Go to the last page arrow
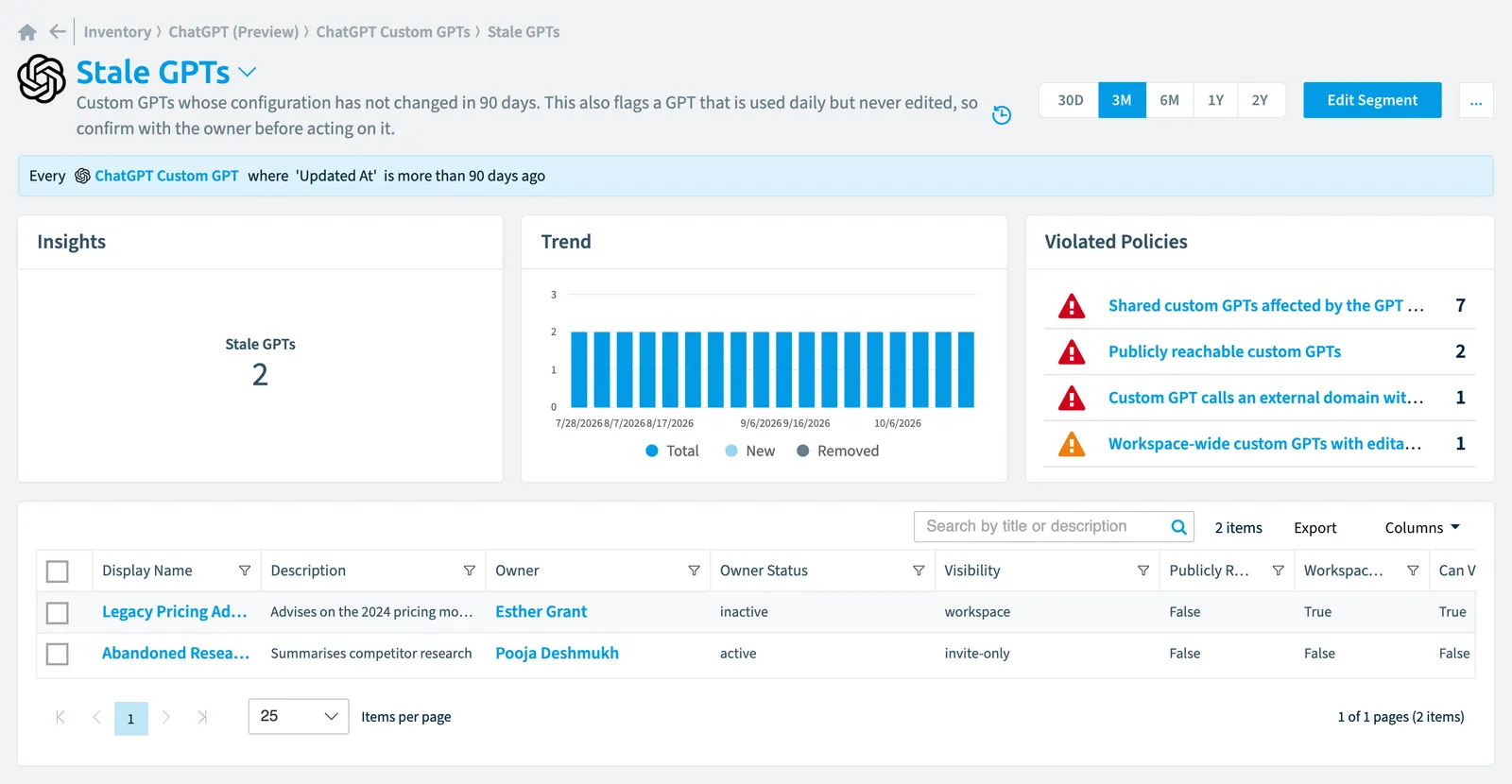Image resolution: width=1512 pixels, height=784 pixels. [202, 717]
